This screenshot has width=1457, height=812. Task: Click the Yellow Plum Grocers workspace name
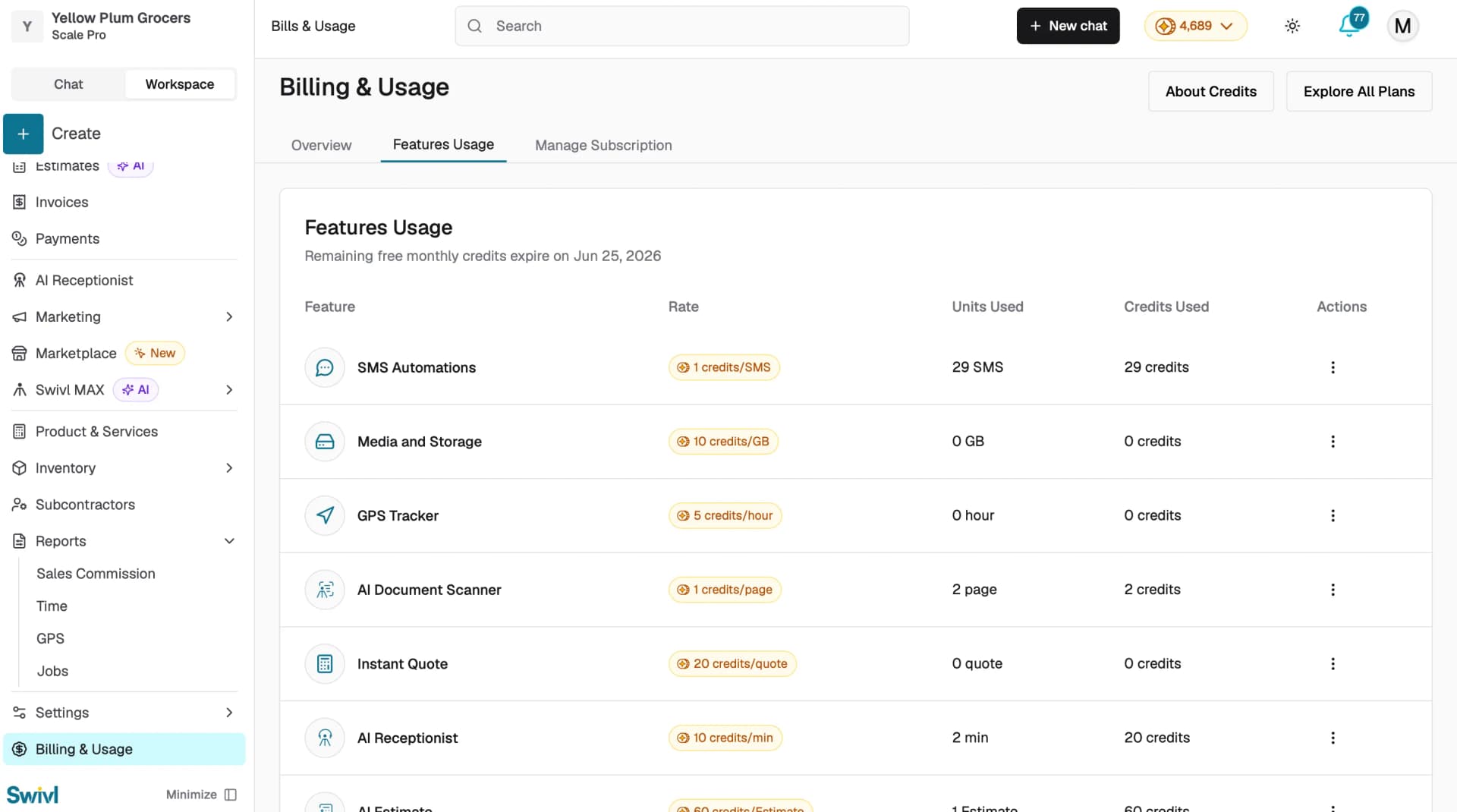pyautogui.click(x=121, y=17)
